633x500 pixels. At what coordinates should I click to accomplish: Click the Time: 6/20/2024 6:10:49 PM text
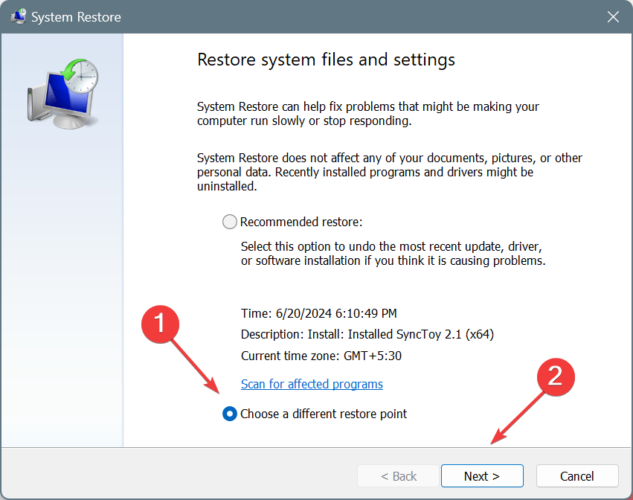[319, 313]
